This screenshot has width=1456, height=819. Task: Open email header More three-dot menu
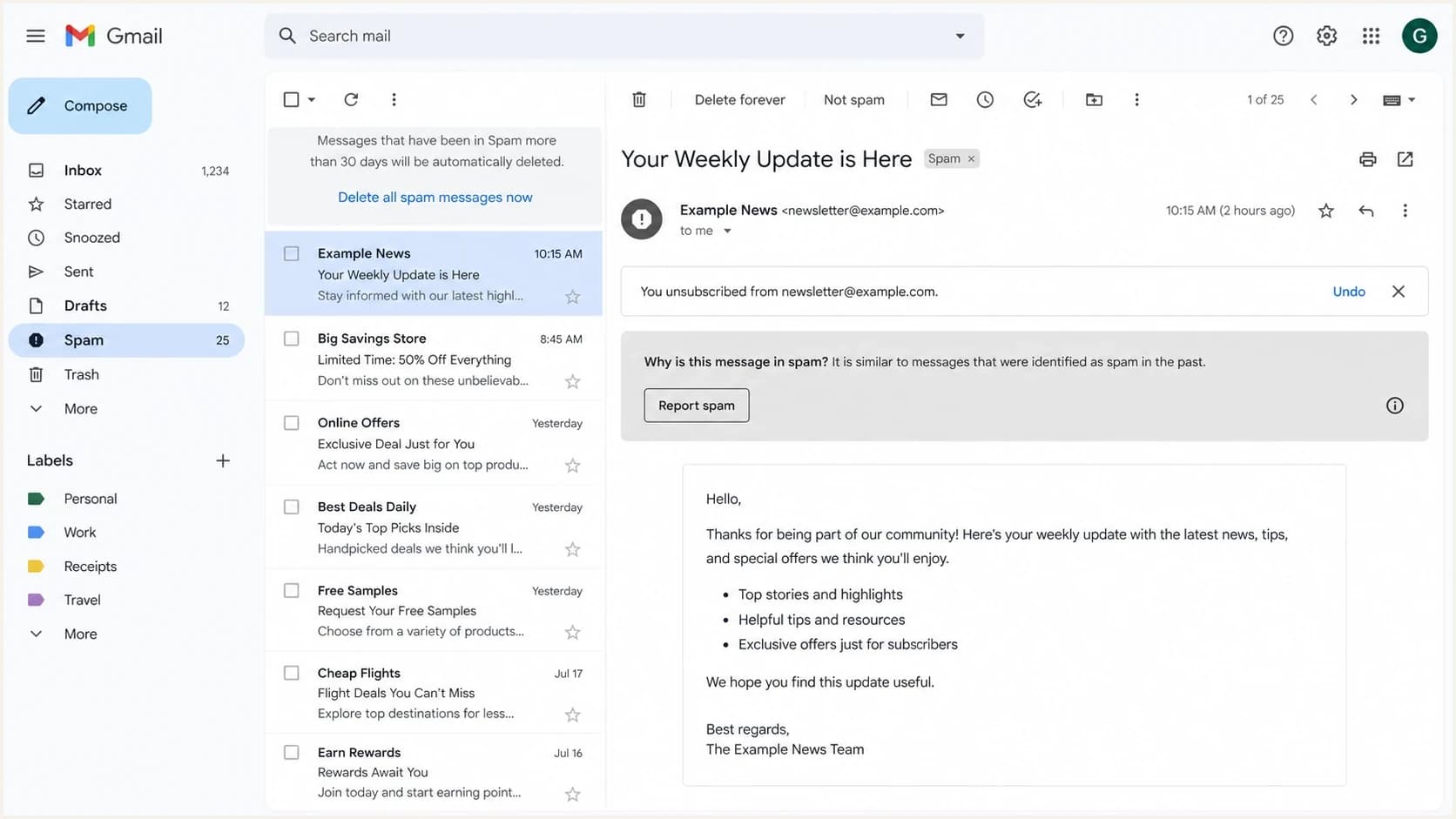tap(1405, 211)
